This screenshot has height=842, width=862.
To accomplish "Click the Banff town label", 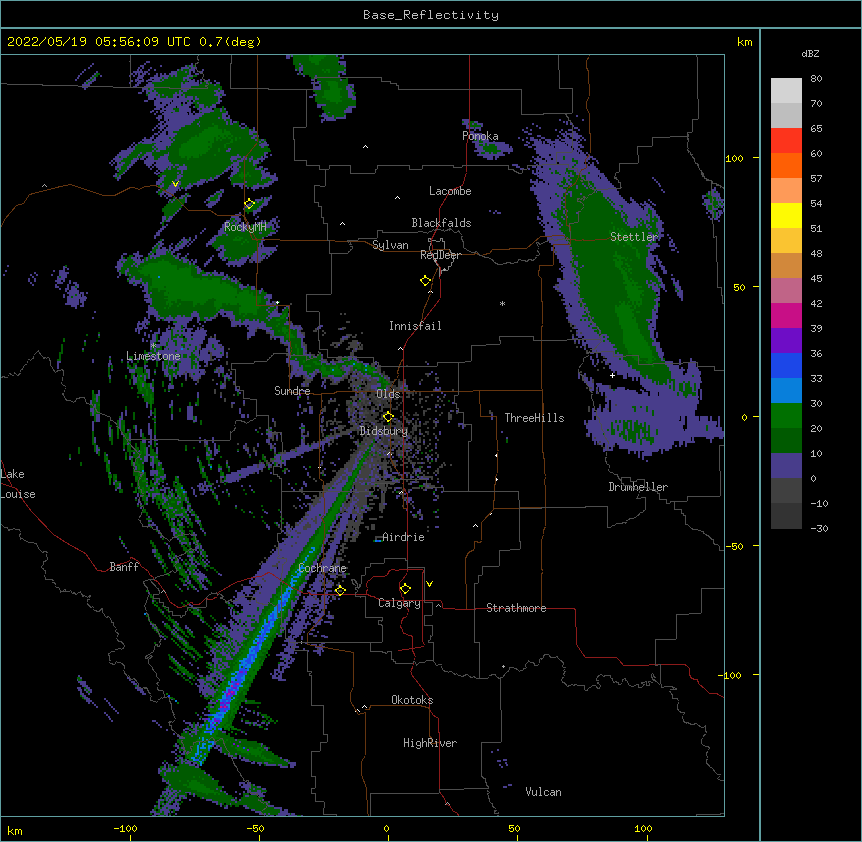I will coord(124,567).
